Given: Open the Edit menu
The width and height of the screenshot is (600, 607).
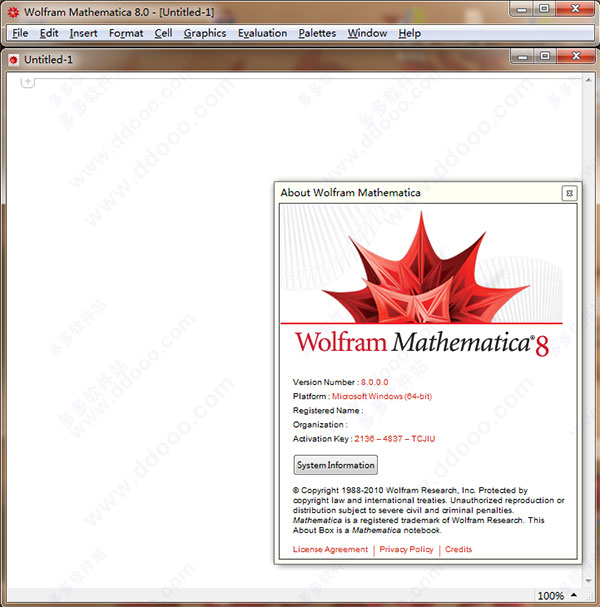Looking at the screenshot, I should point(49,33).
